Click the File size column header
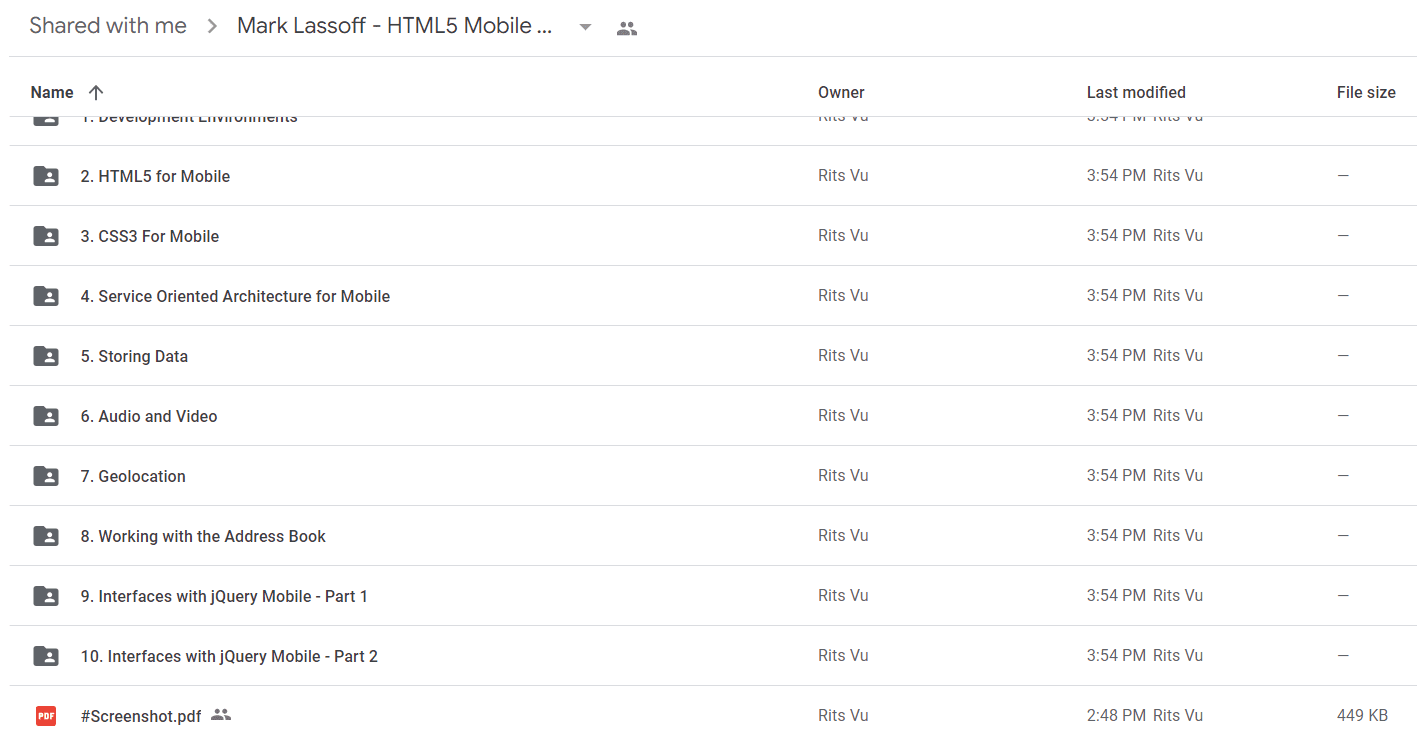The image size is (1417, 743). click(x=1366, y=92)
